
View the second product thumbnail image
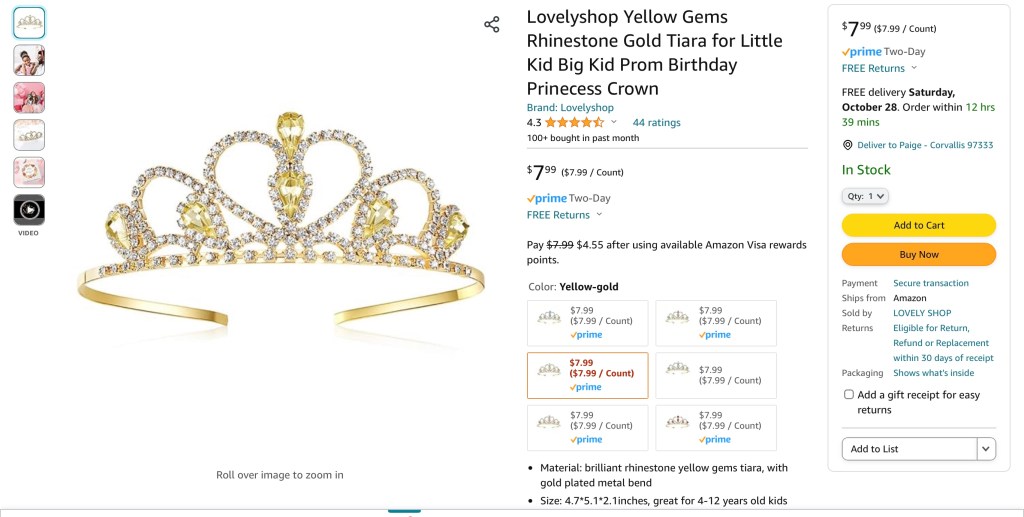click(29, 60)
